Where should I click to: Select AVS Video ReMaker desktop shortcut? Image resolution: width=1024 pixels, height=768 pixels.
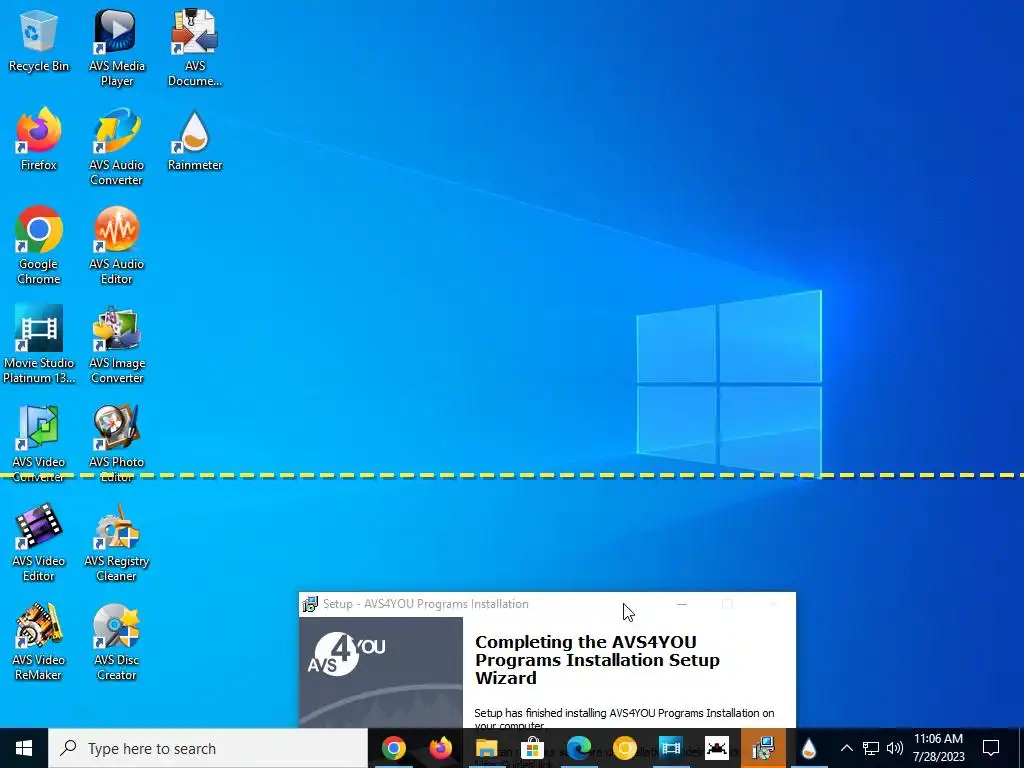(39, 643)
